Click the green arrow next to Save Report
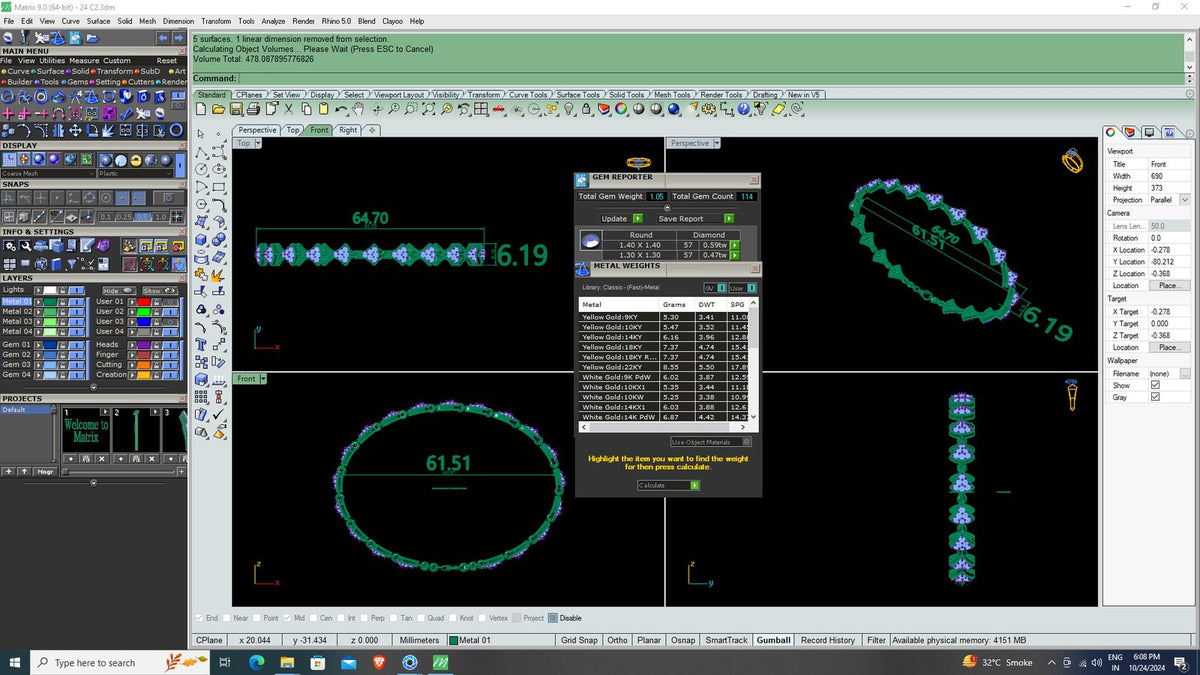Screen dimensions: 1200x675 pos(729,218)
